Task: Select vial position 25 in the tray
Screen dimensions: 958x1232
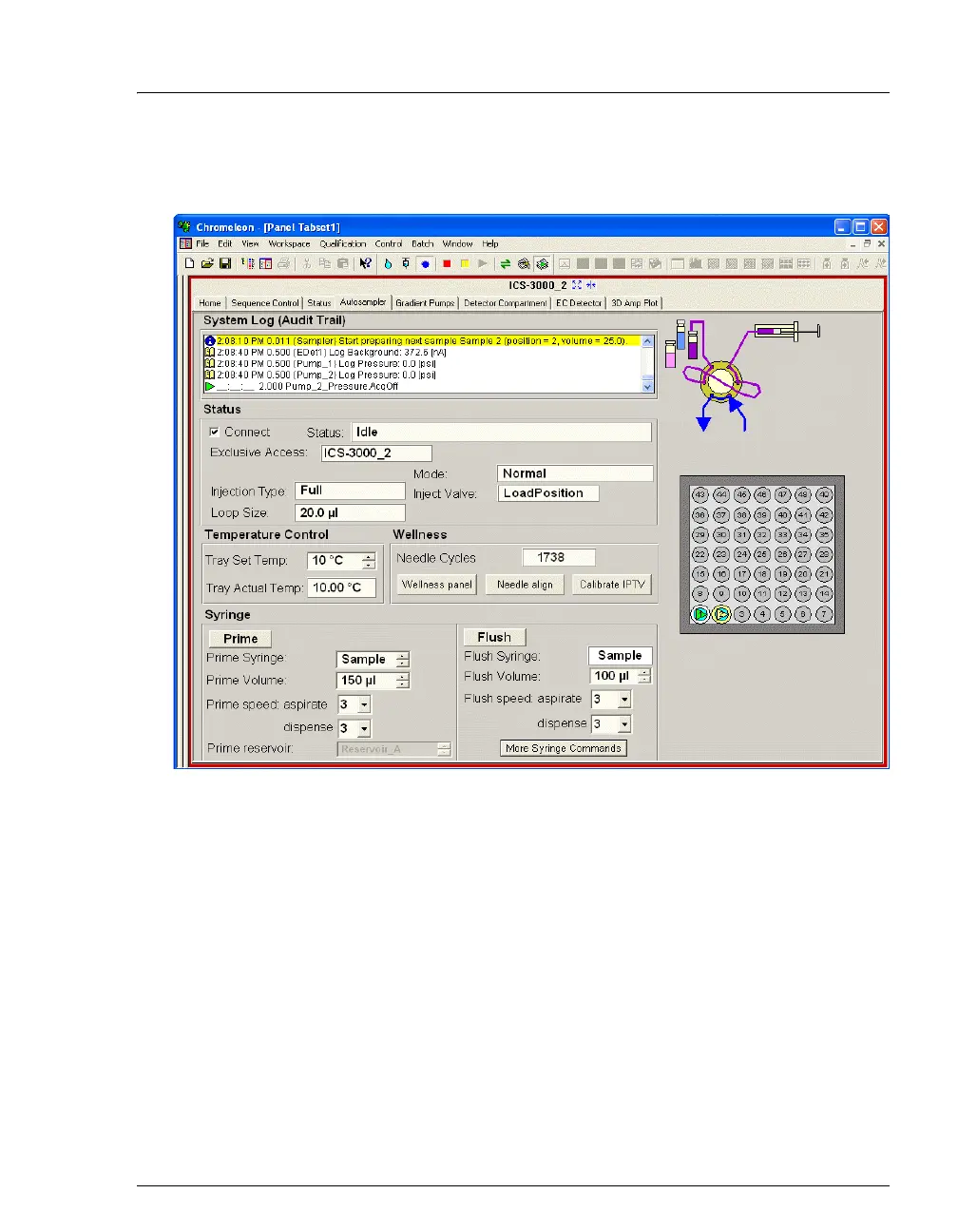Action: tap(762, 554)
